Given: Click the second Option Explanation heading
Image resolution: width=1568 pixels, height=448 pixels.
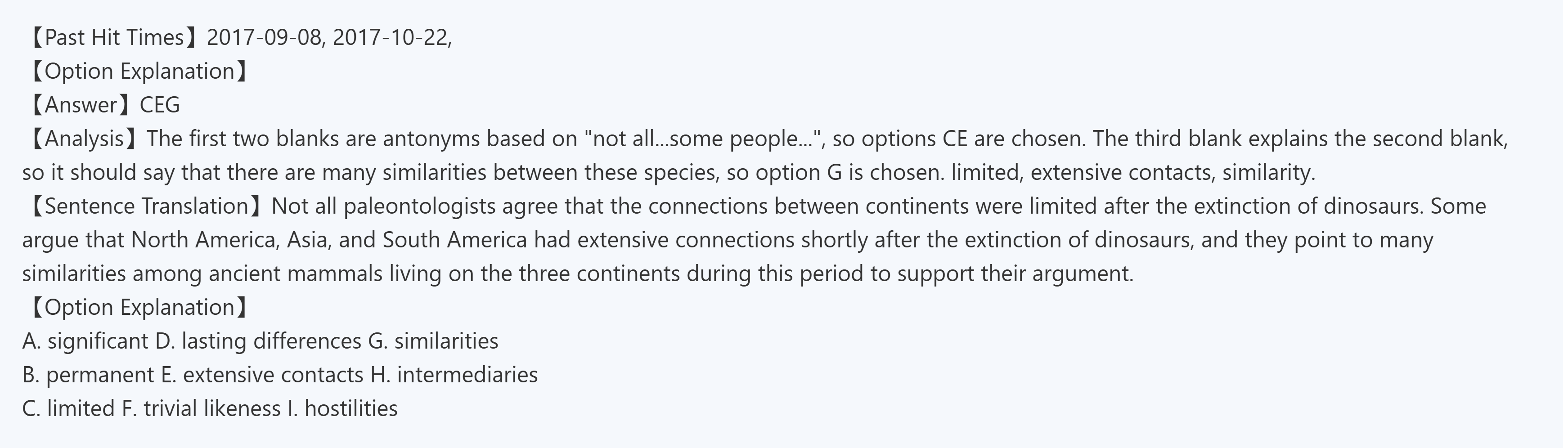Looking at the screenshot, I should coord(139,307).
